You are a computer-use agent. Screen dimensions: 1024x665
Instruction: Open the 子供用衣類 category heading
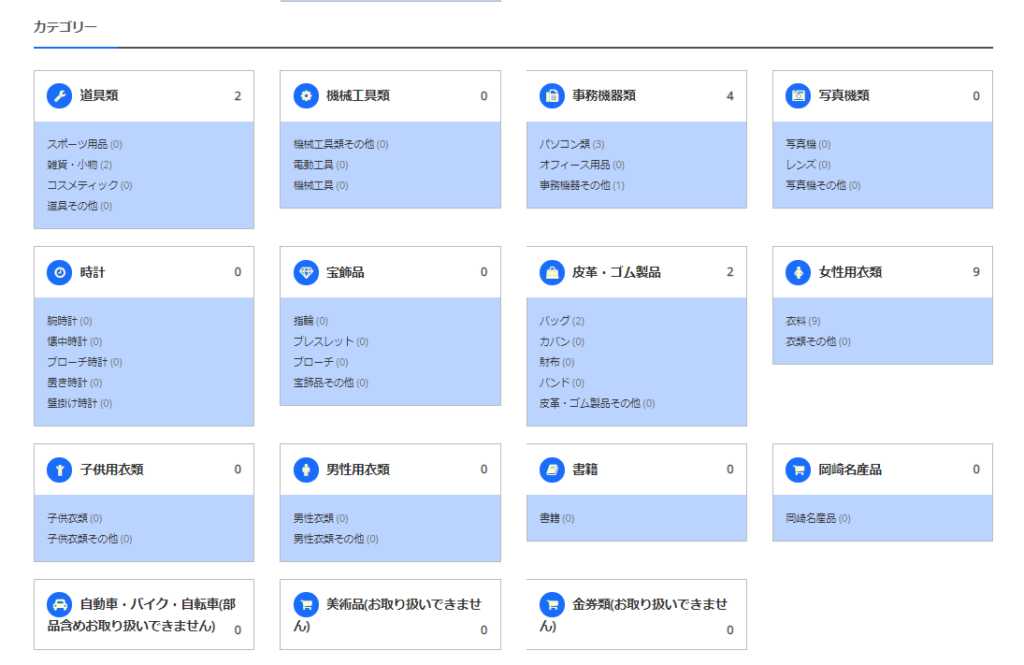coord(111,469)
